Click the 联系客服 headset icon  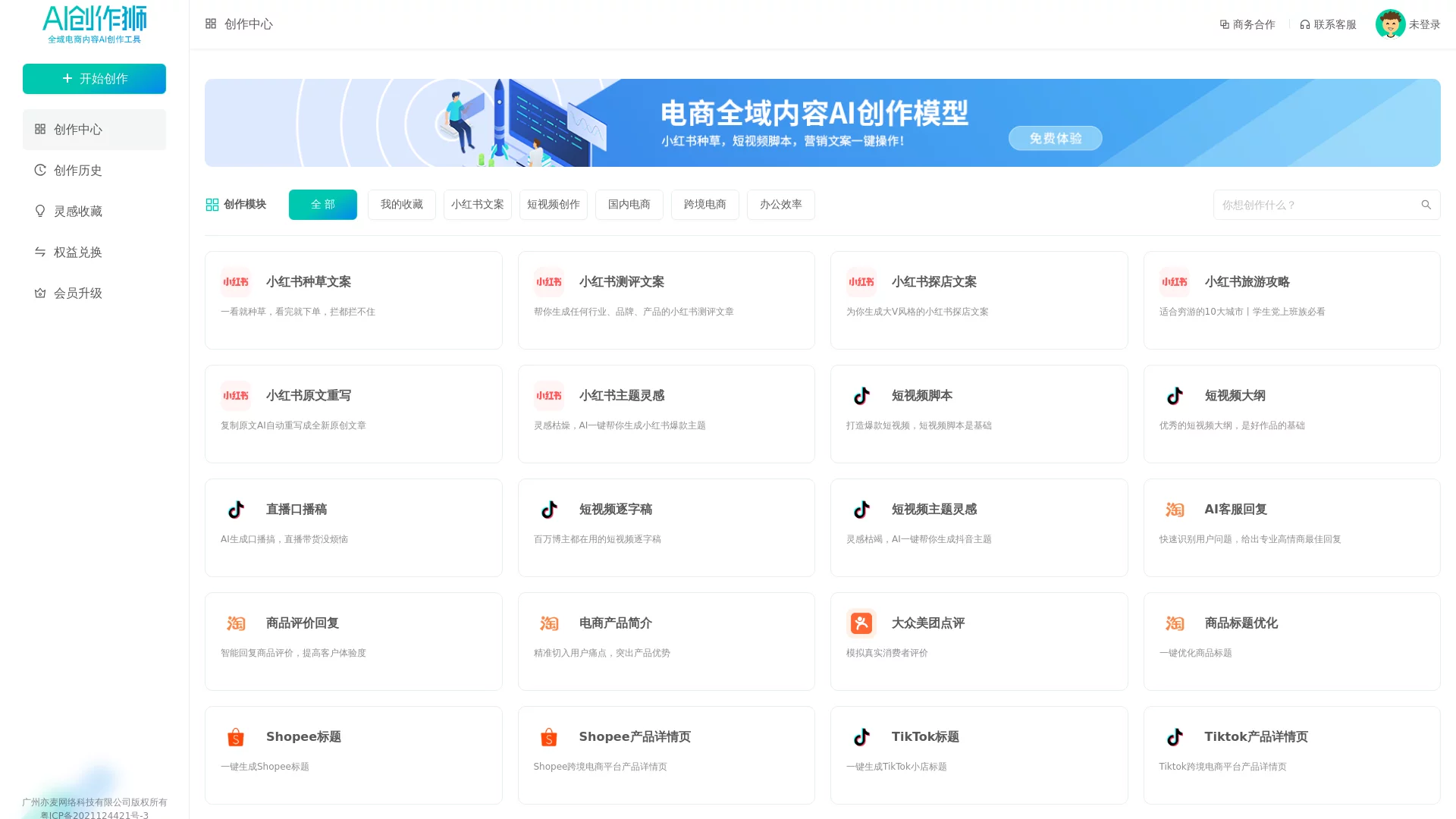pyautogui.click(x=1304, y=24)
